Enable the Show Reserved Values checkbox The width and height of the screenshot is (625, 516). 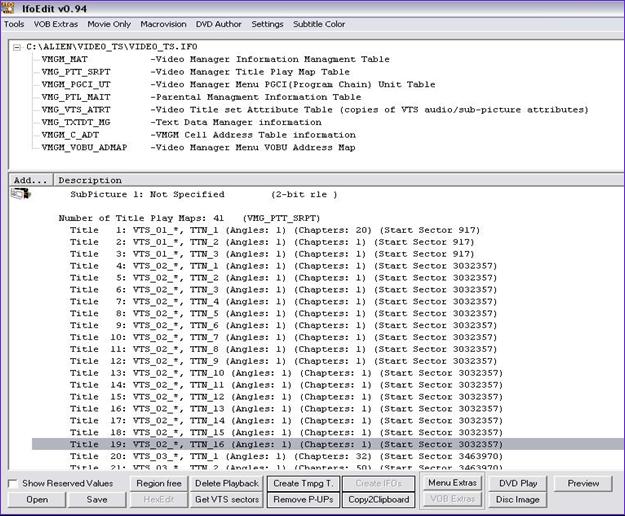[x=13, y=484]
